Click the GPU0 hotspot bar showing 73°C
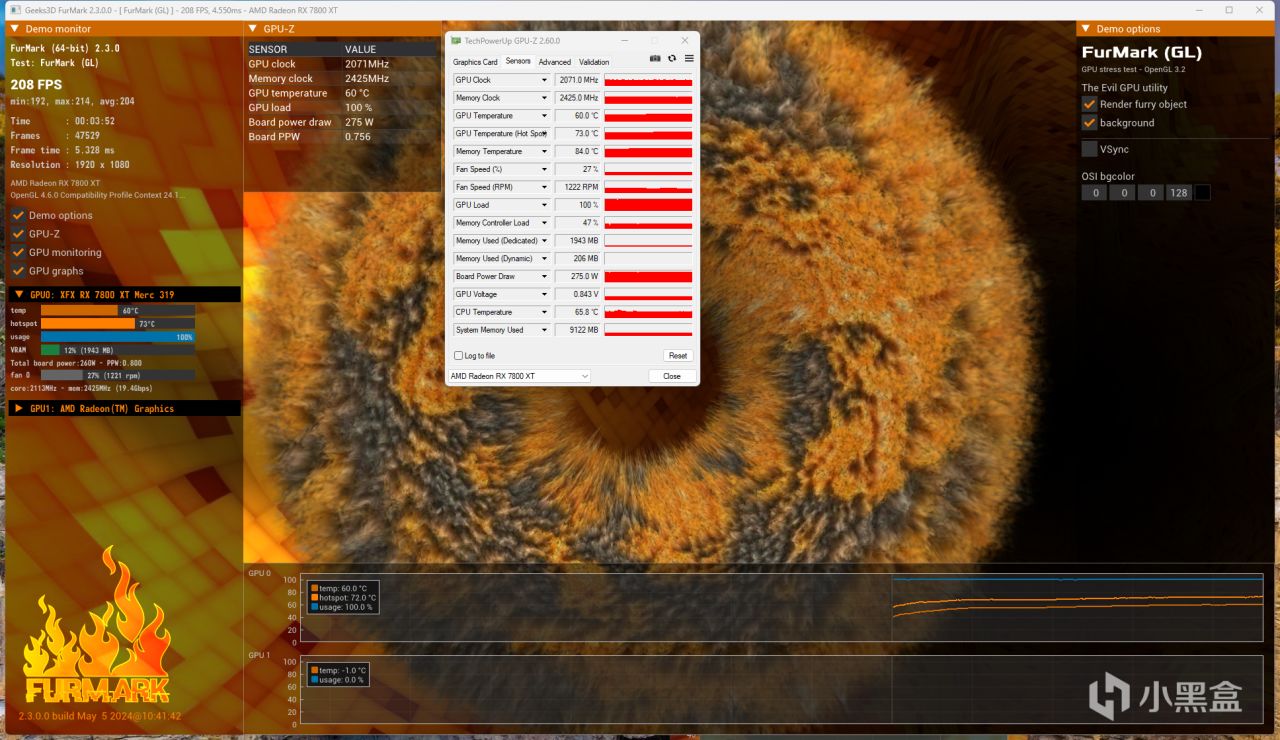 [118, 324]
